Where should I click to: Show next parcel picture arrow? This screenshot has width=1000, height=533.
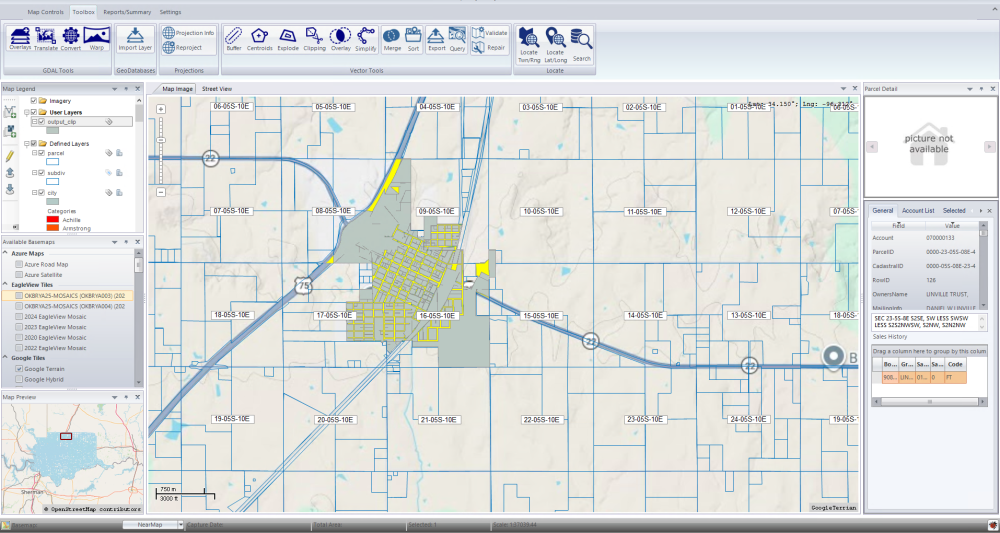click(x=989, y=147)
